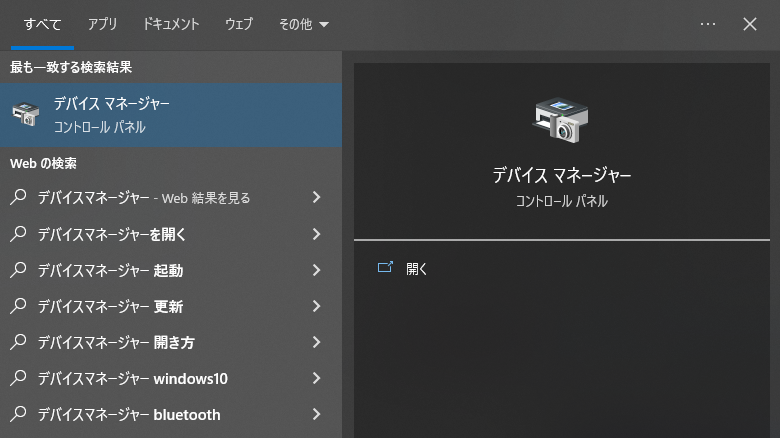Click the open-window icon beside 開く
This screenshot has width=780, height=438.
tap(385, 267)
